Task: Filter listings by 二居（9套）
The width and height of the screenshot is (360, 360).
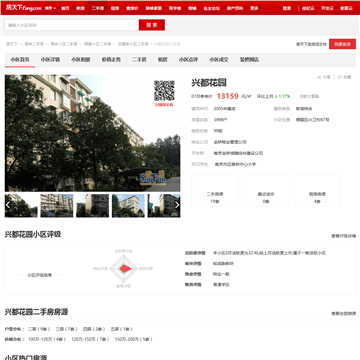Action: coord(39,329)
